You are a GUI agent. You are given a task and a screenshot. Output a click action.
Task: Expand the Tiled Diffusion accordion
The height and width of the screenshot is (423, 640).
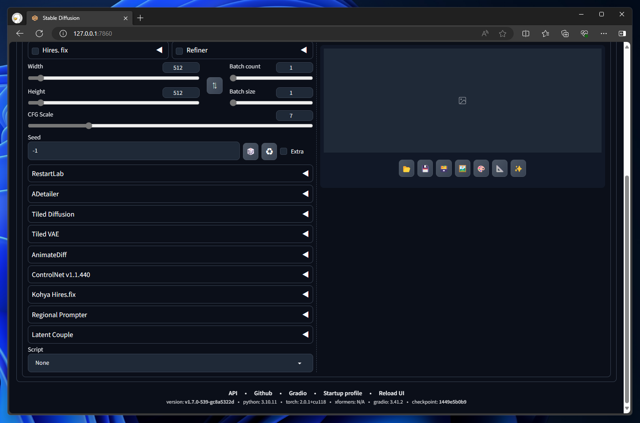[170, 214]
